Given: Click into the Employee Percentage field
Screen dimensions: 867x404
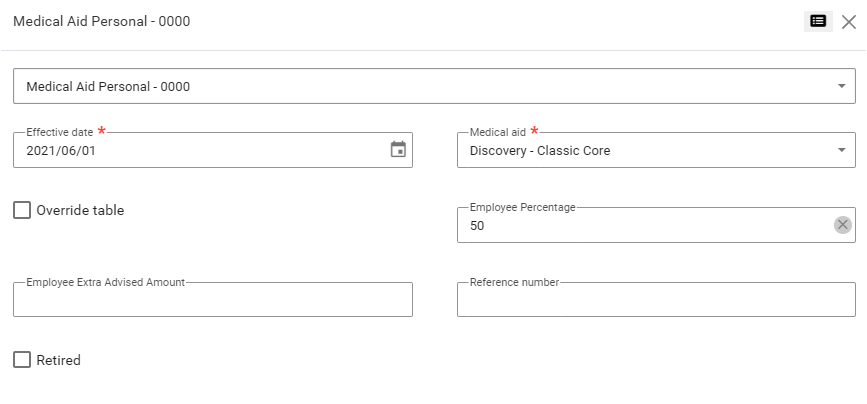Looking at the screenshot, I should point(640,226).
